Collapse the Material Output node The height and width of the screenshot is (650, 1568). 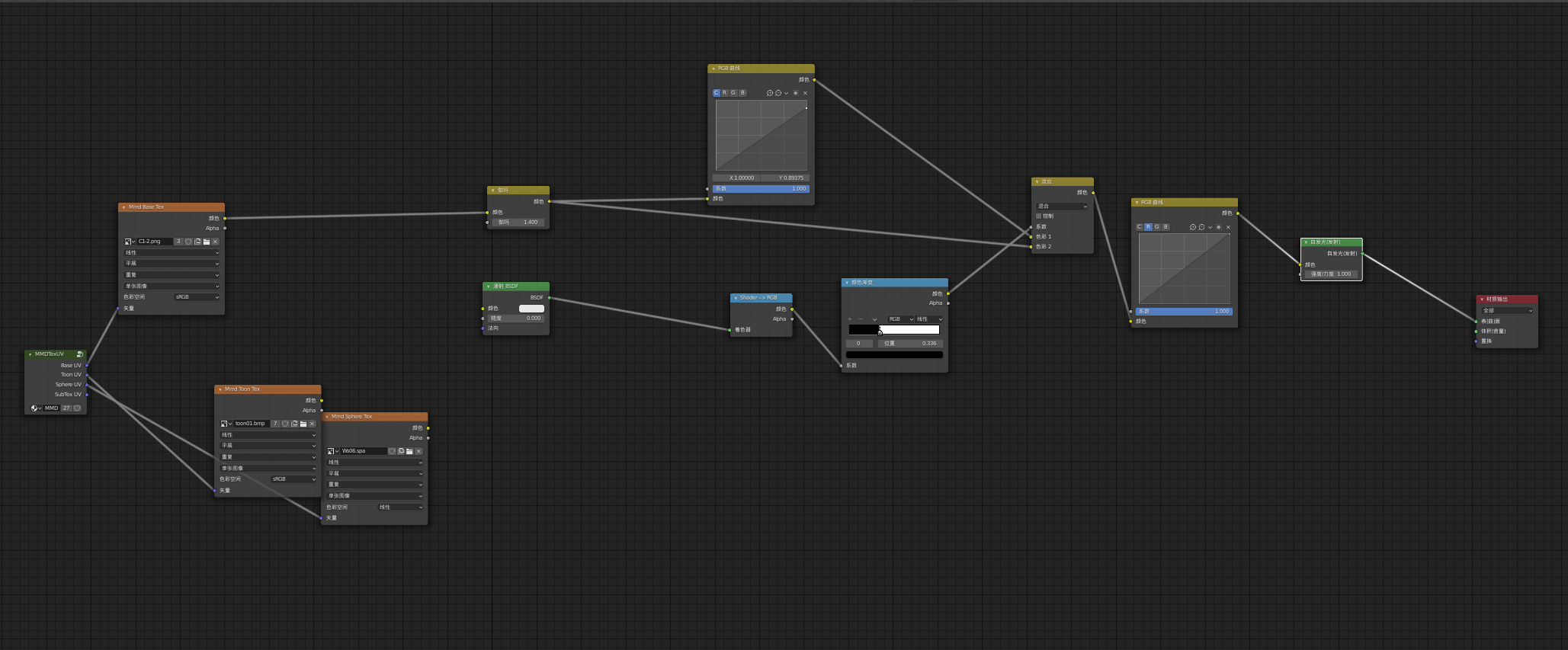1482,299
